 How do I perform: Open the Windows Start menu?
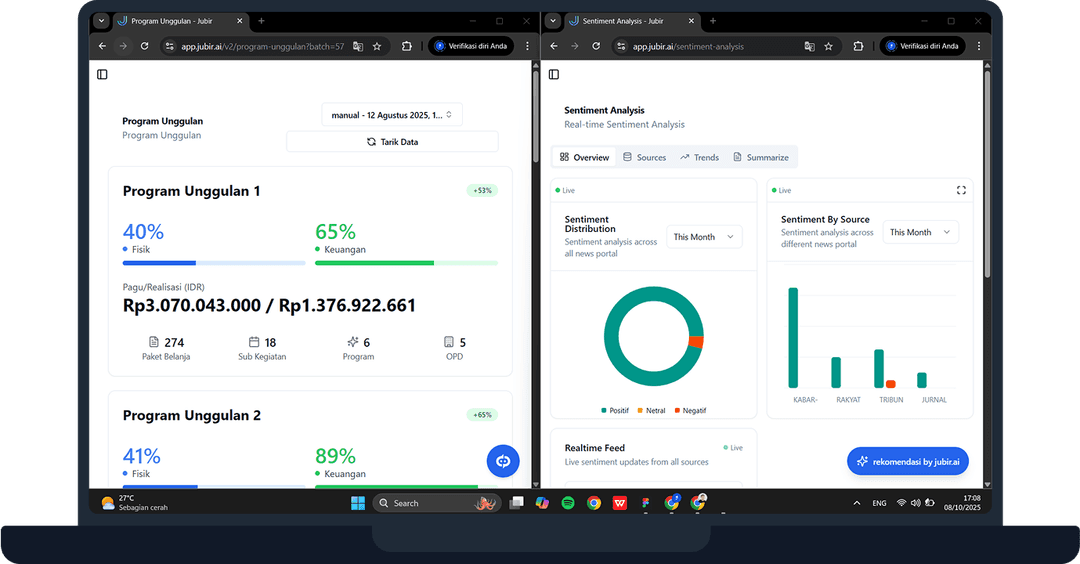coord(358,503)
